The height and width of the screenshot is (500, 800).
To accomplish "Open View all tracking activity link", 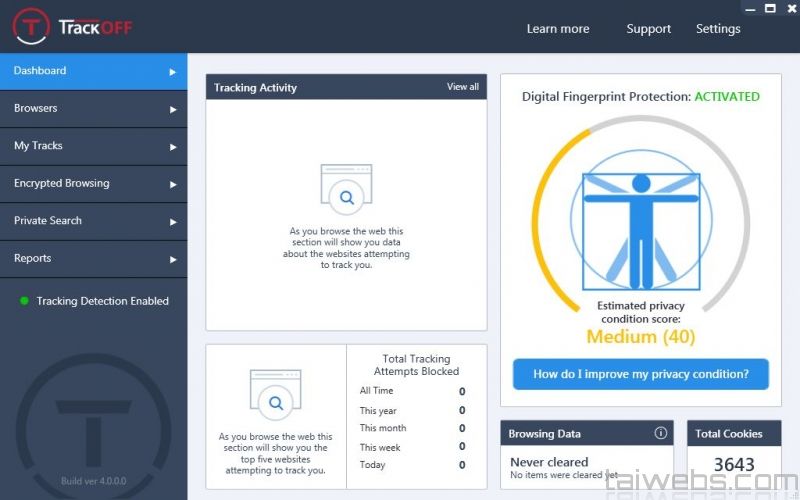I will (462, 87).
